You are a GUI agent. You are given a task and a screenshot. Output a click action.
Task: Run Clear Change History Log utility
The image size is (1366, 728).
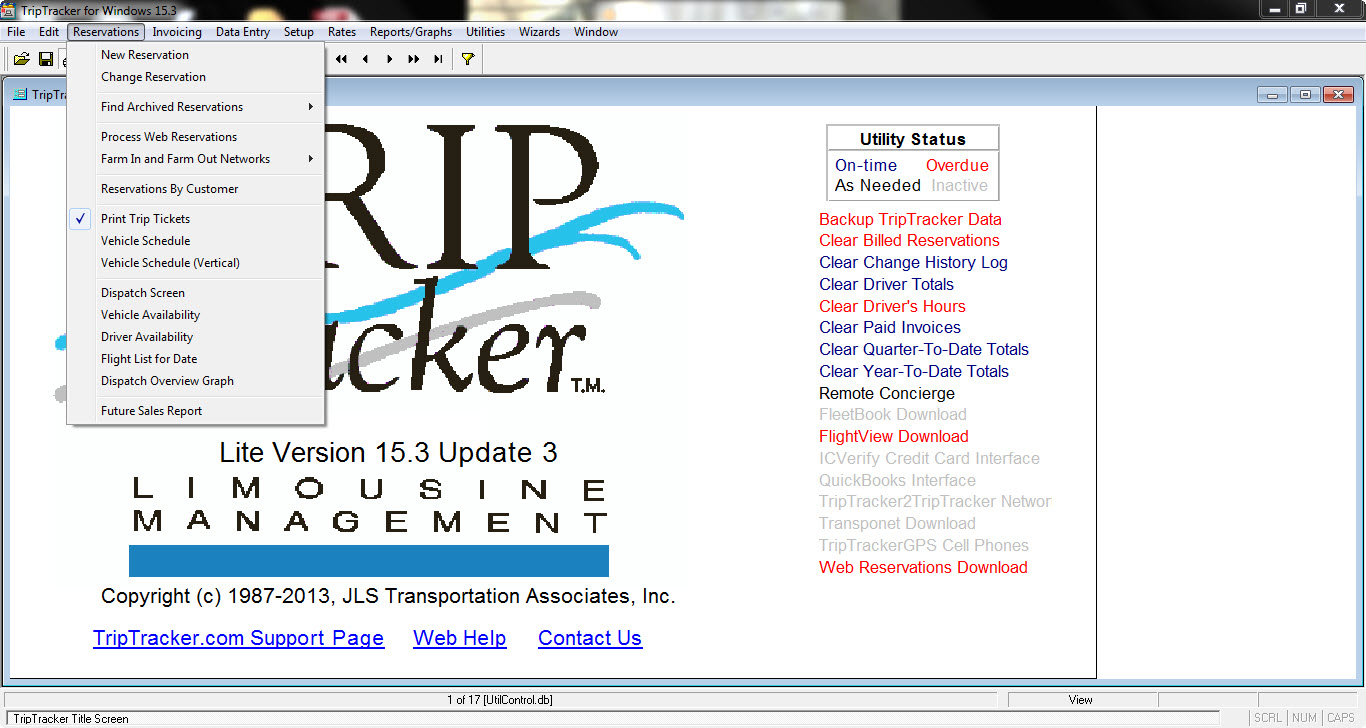tap(913, 262)
